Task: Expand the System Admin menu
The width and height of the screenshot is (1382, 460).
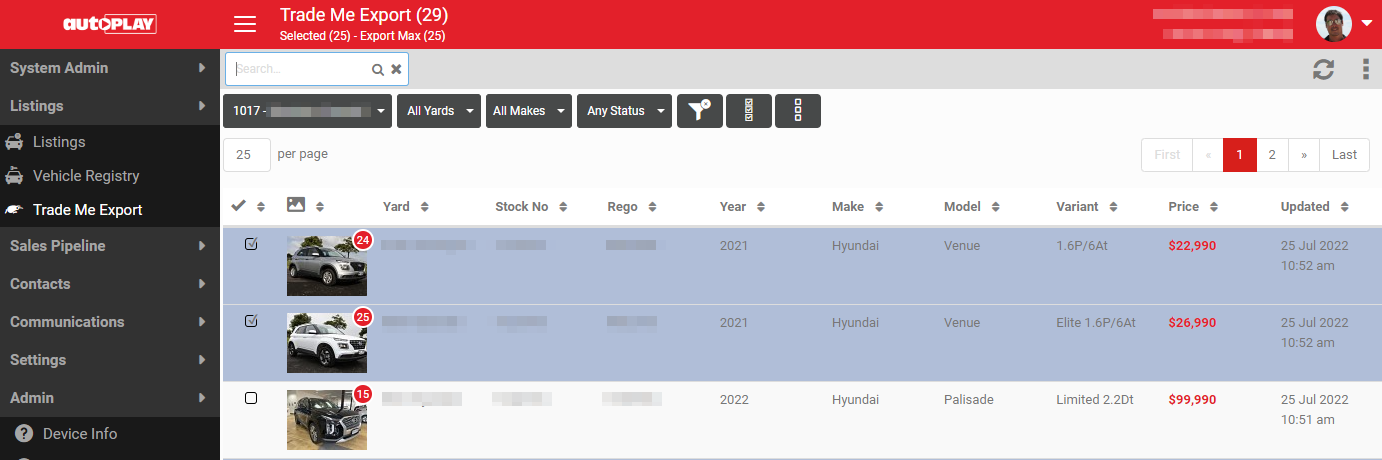Action: [110, 68]
